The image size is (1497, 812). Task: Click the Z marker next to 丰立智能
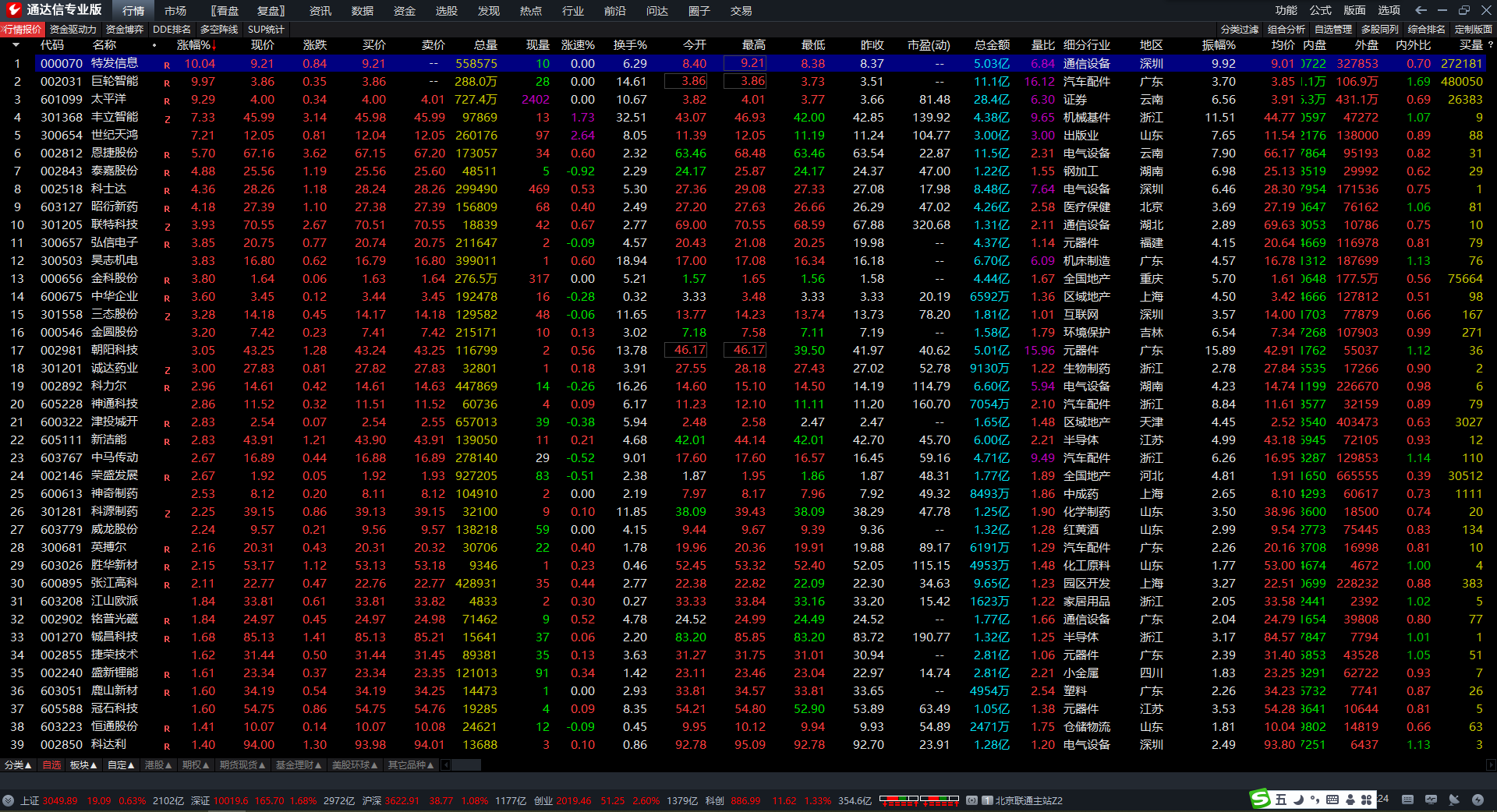coord(167,118)
